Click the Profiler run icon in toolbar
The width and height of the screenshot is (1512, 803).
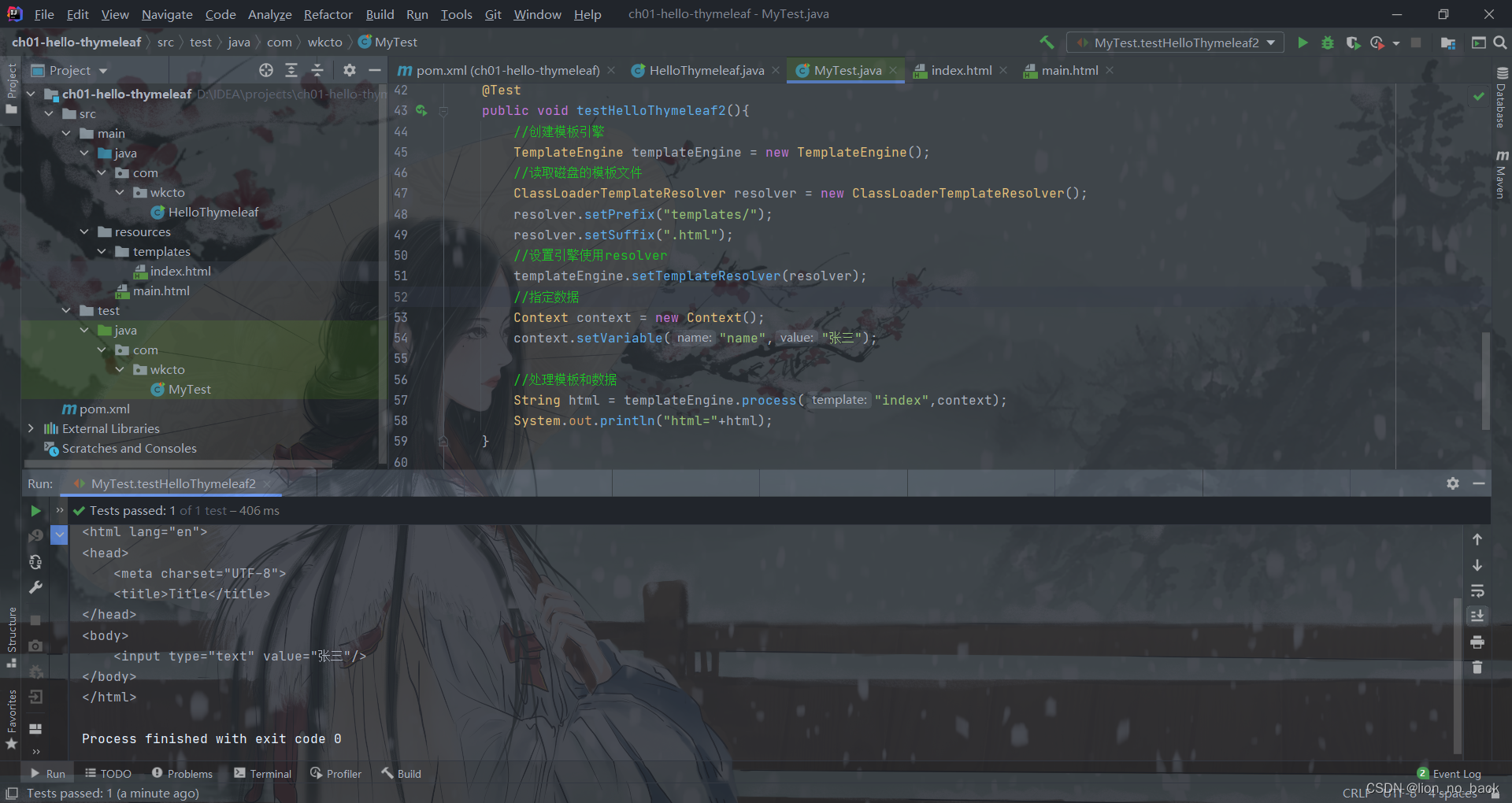click(x=1377, y=43)
